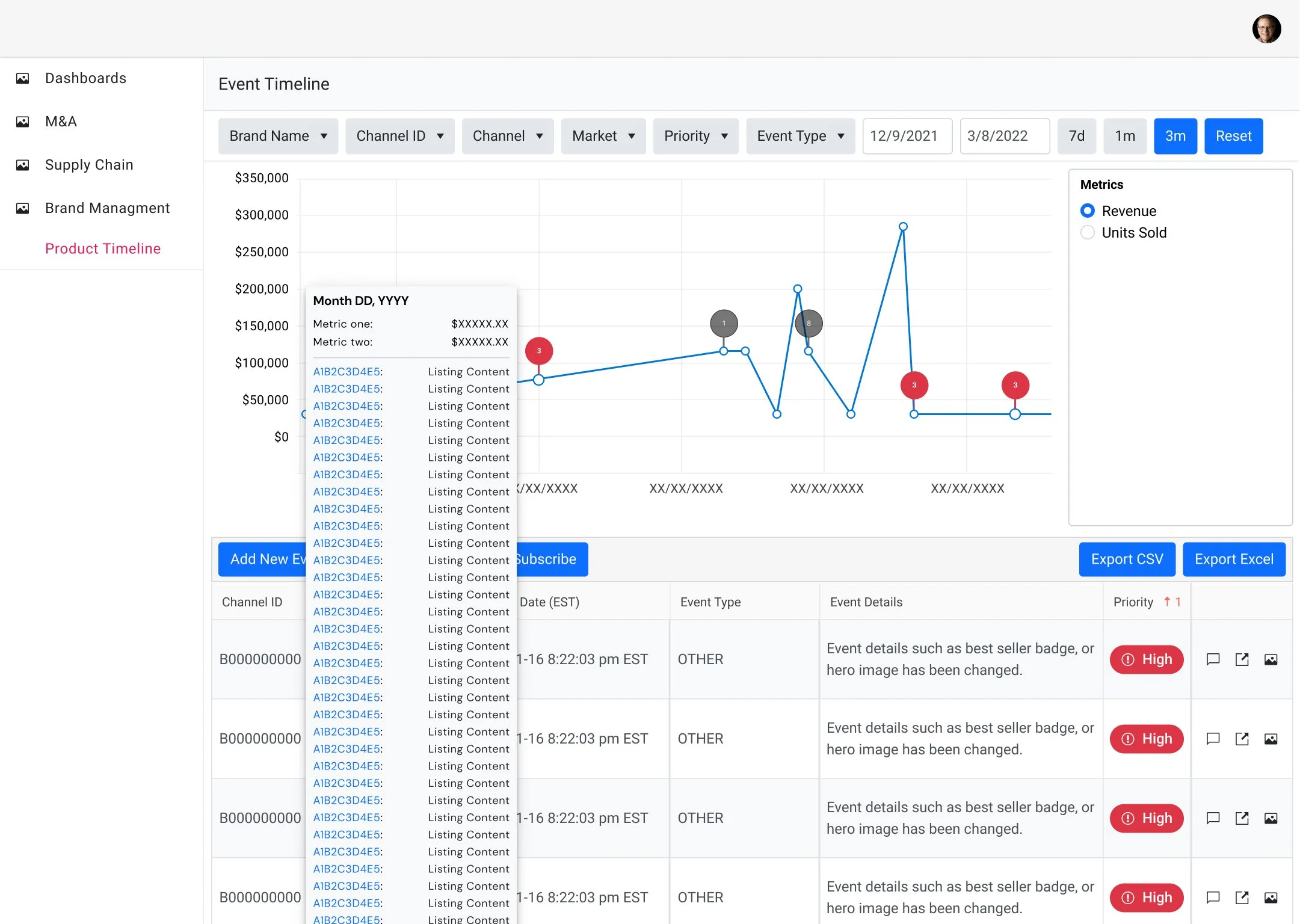1300x924 pixels.
Task: Open image icon in first table row
Action: [x=1271, y=659]
